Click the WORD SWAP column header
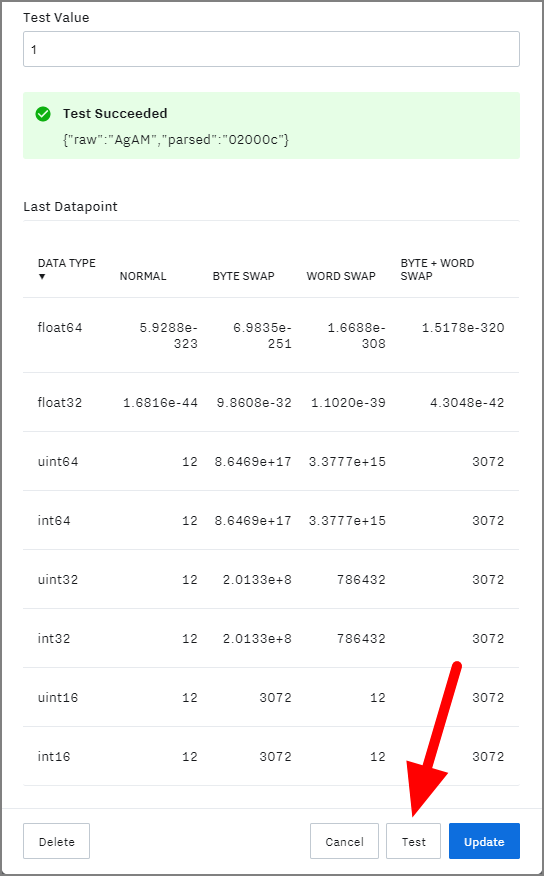The height and width of the screenshot is (876, 544). click(x=341, y=276)
